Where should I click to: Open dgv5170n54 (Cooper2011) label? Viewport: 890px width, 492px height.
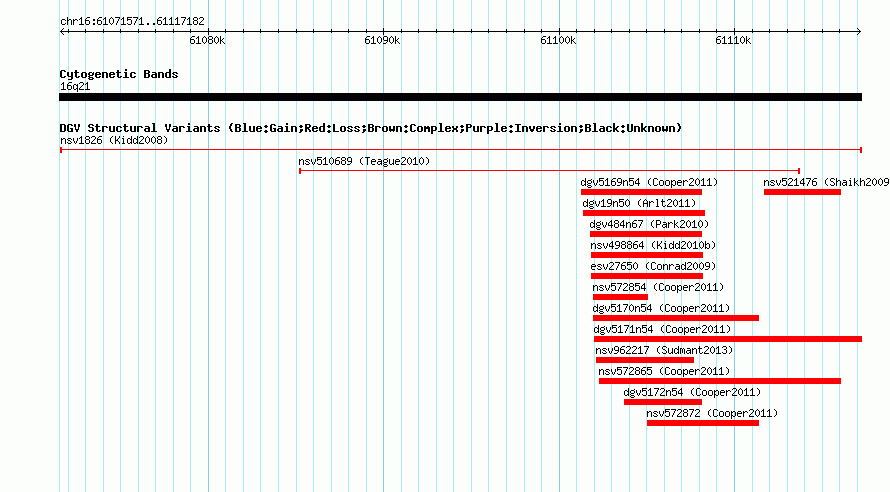click(661, 309)
